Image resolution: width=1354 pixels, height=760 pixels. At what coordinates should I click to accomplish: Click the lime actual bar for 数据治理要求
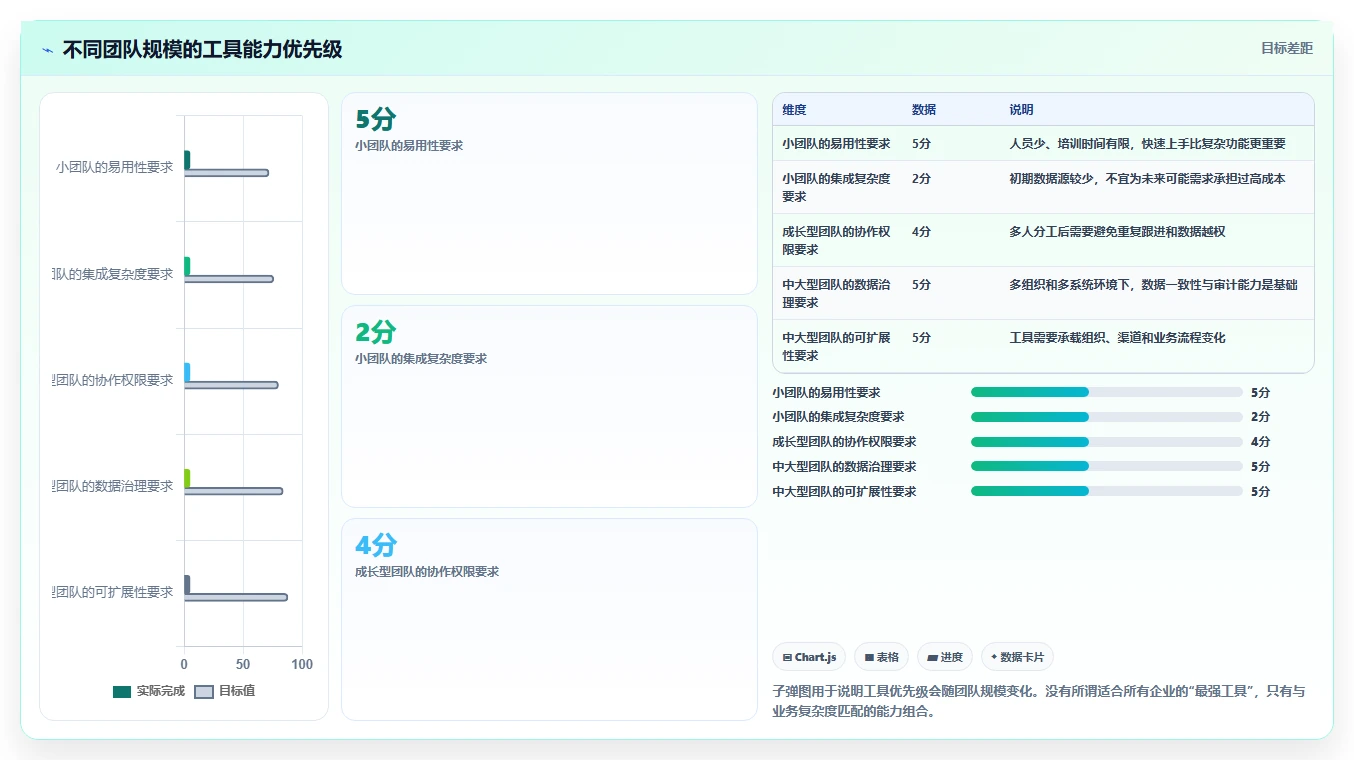(187, 478)
